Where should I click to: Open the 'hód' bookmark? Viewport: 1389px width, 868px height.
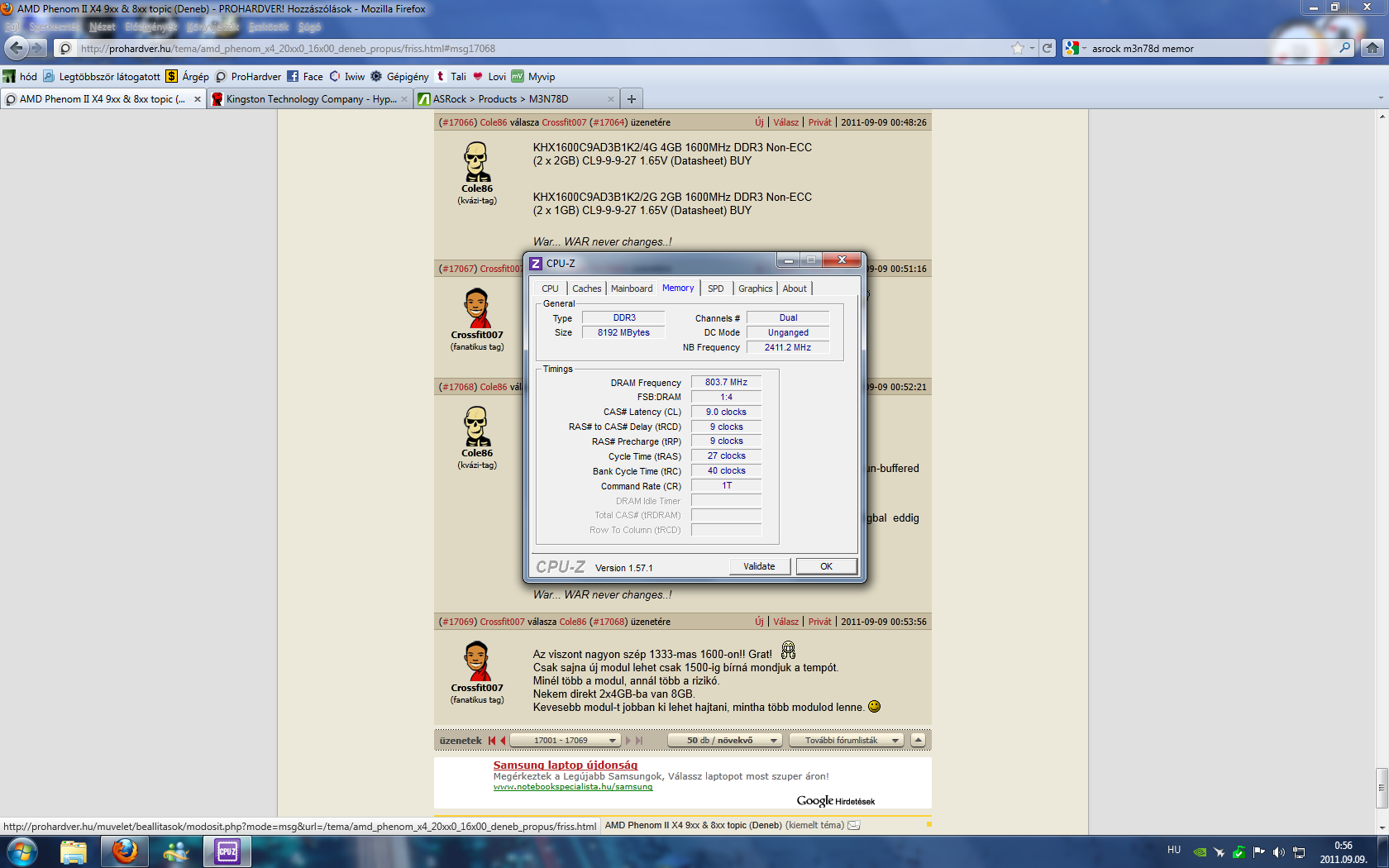click(21, 76)
